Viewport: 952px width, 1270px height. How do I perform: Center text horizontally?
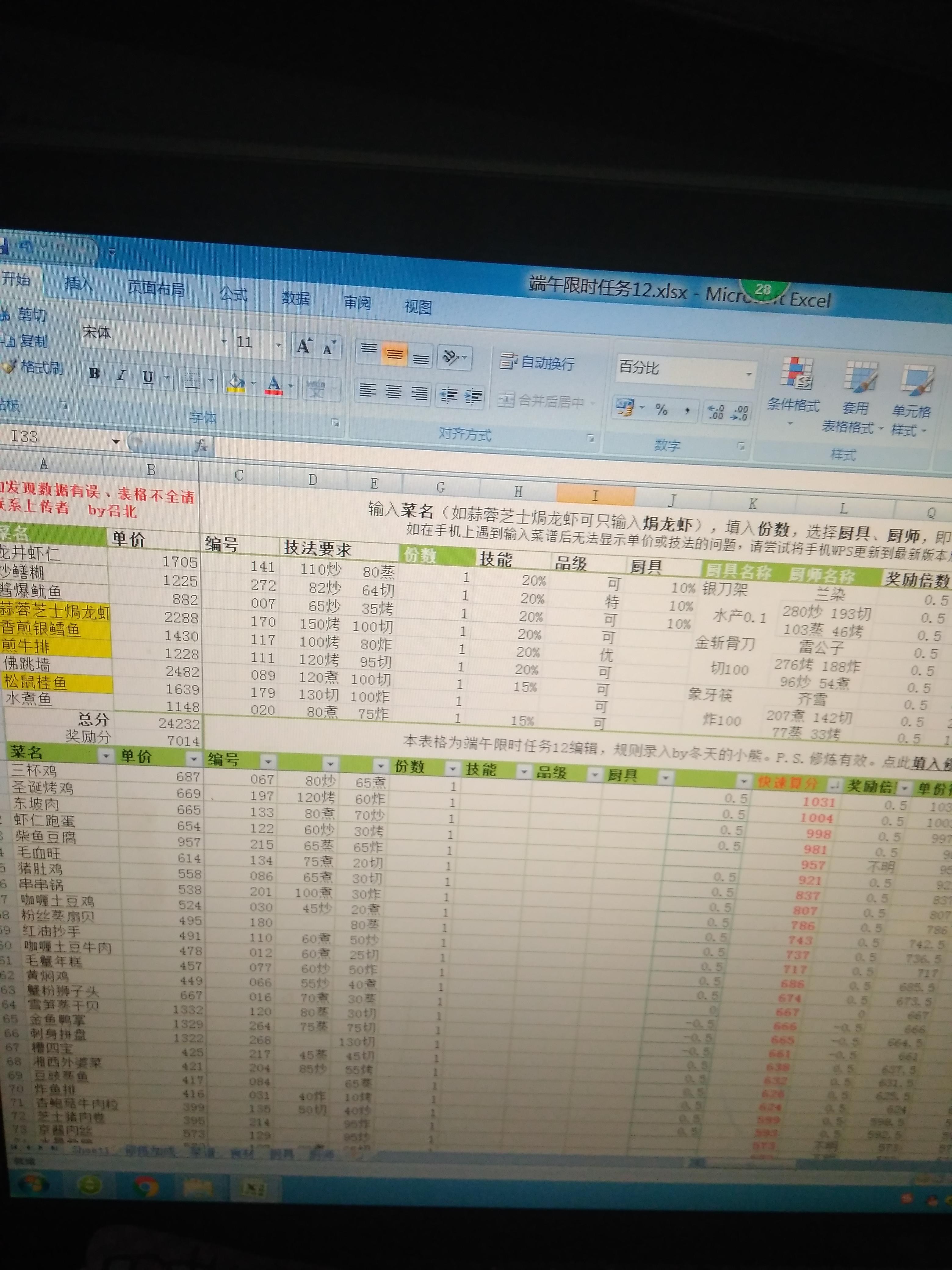[393, 392]
